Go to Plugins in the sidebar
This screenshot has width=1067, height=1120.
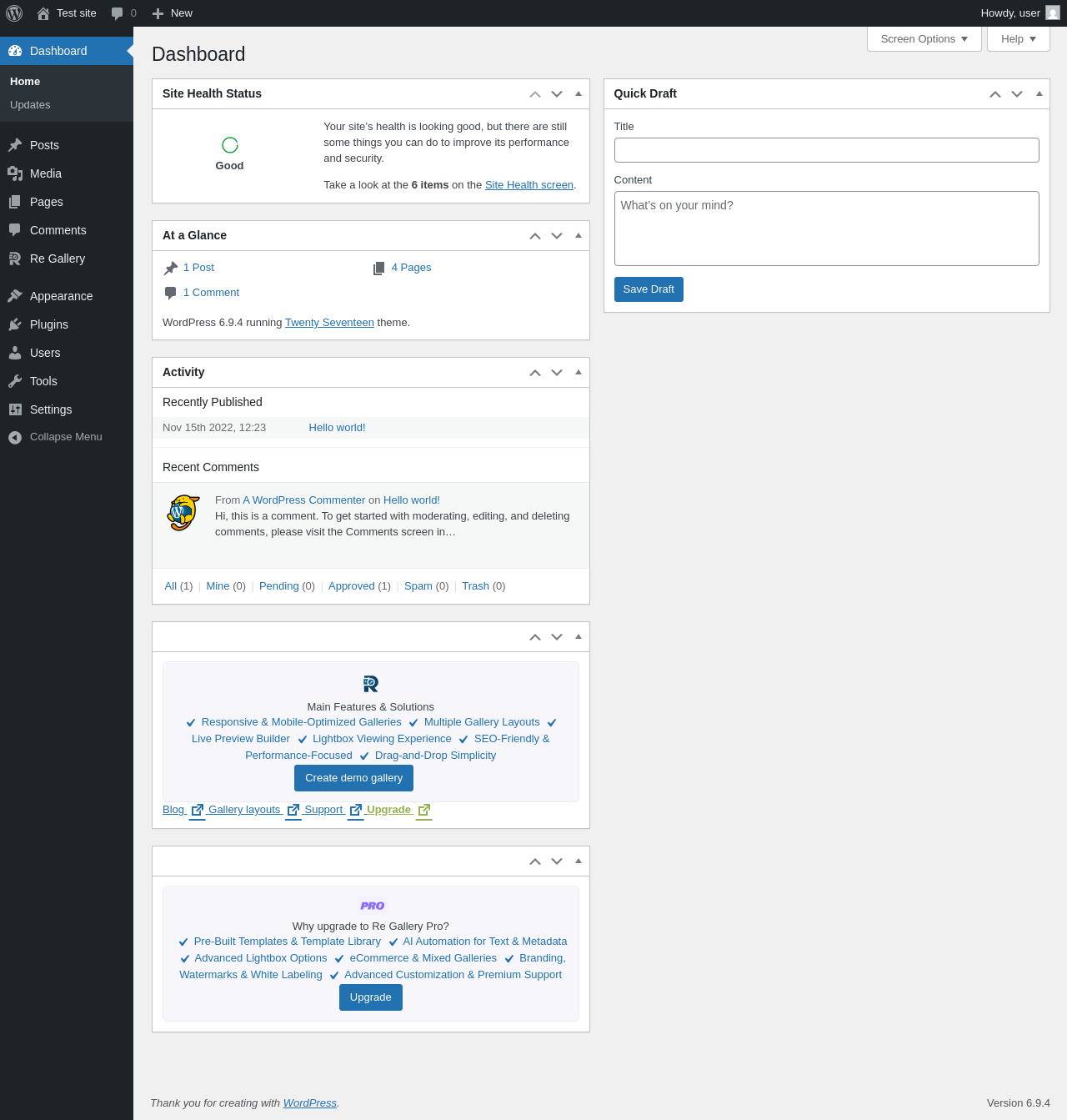[67, 324]
